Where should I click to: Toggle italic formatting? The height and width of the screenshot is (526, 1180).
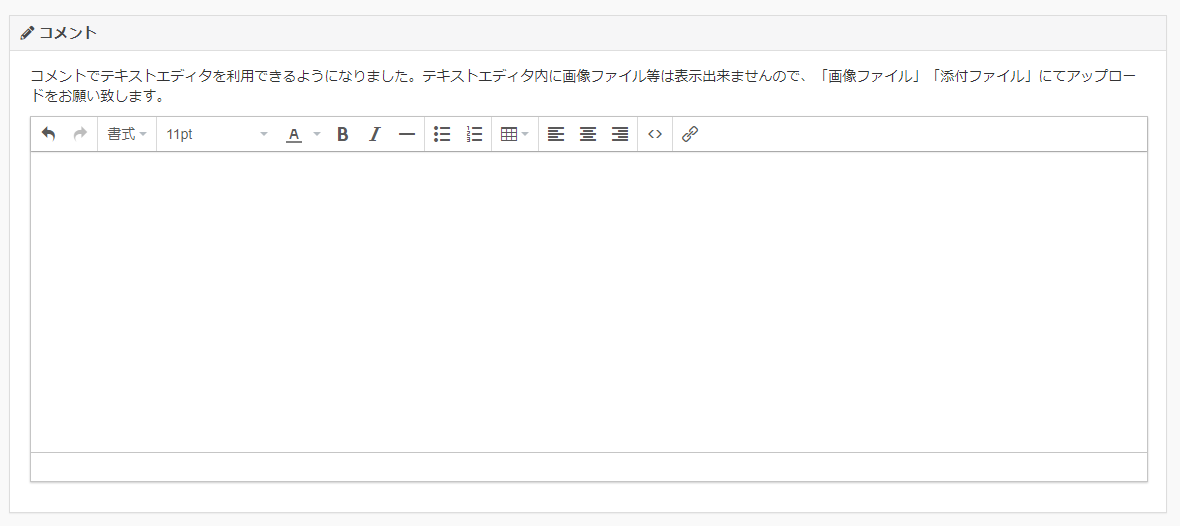pos(374,134)
